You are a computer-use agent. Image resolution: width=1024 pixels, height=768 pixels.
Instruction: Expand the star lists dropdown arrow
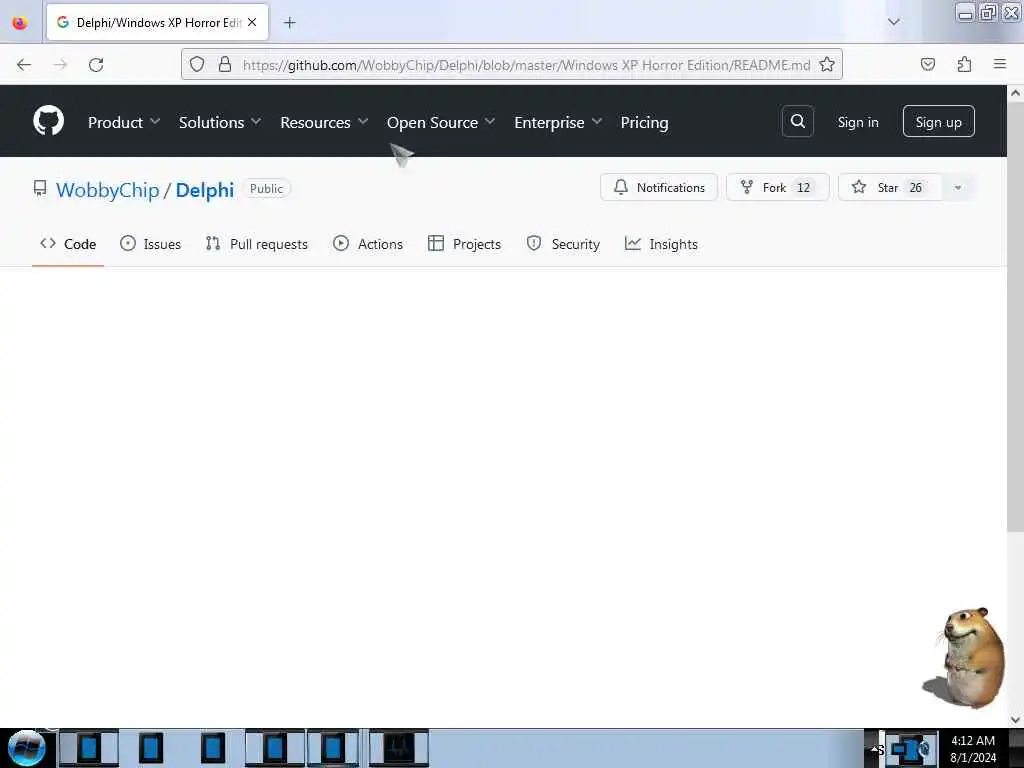[x=957, y=187]
